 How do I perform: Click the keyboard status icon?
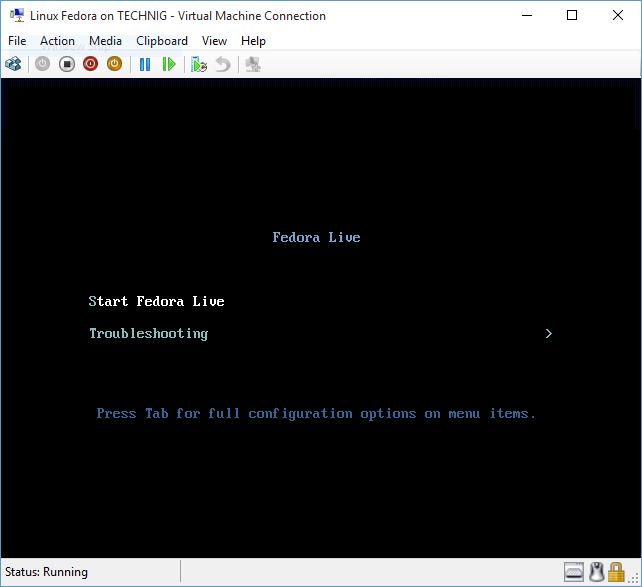point(574,572)
